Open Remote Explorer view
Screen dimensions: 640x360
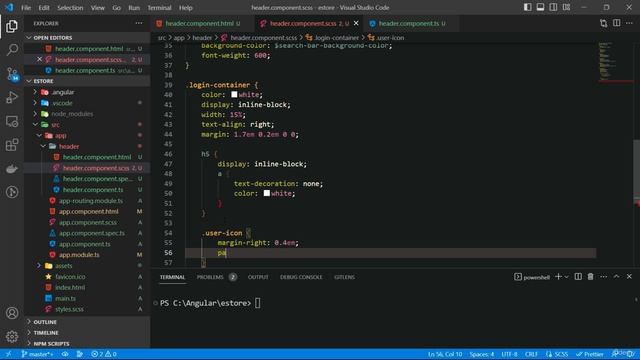pyautogui.click(x=12, y=121)
